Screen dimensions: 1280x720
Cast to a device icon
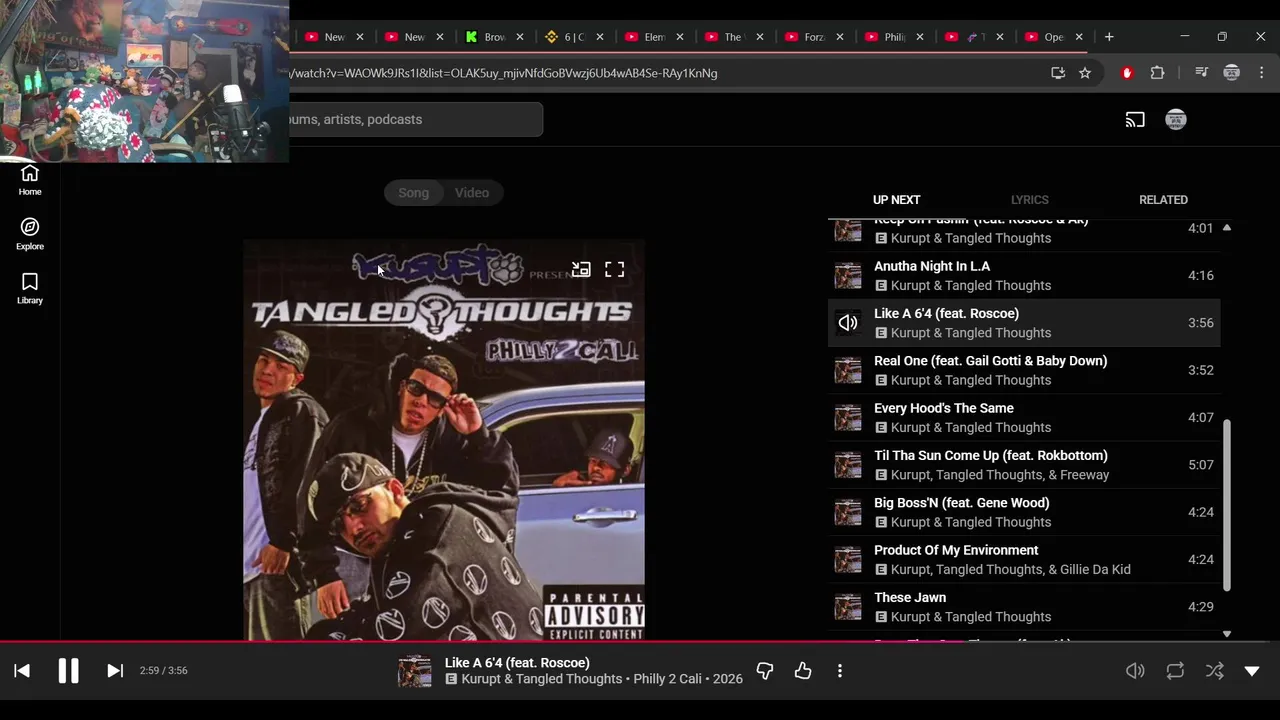tap(1135, 120)
